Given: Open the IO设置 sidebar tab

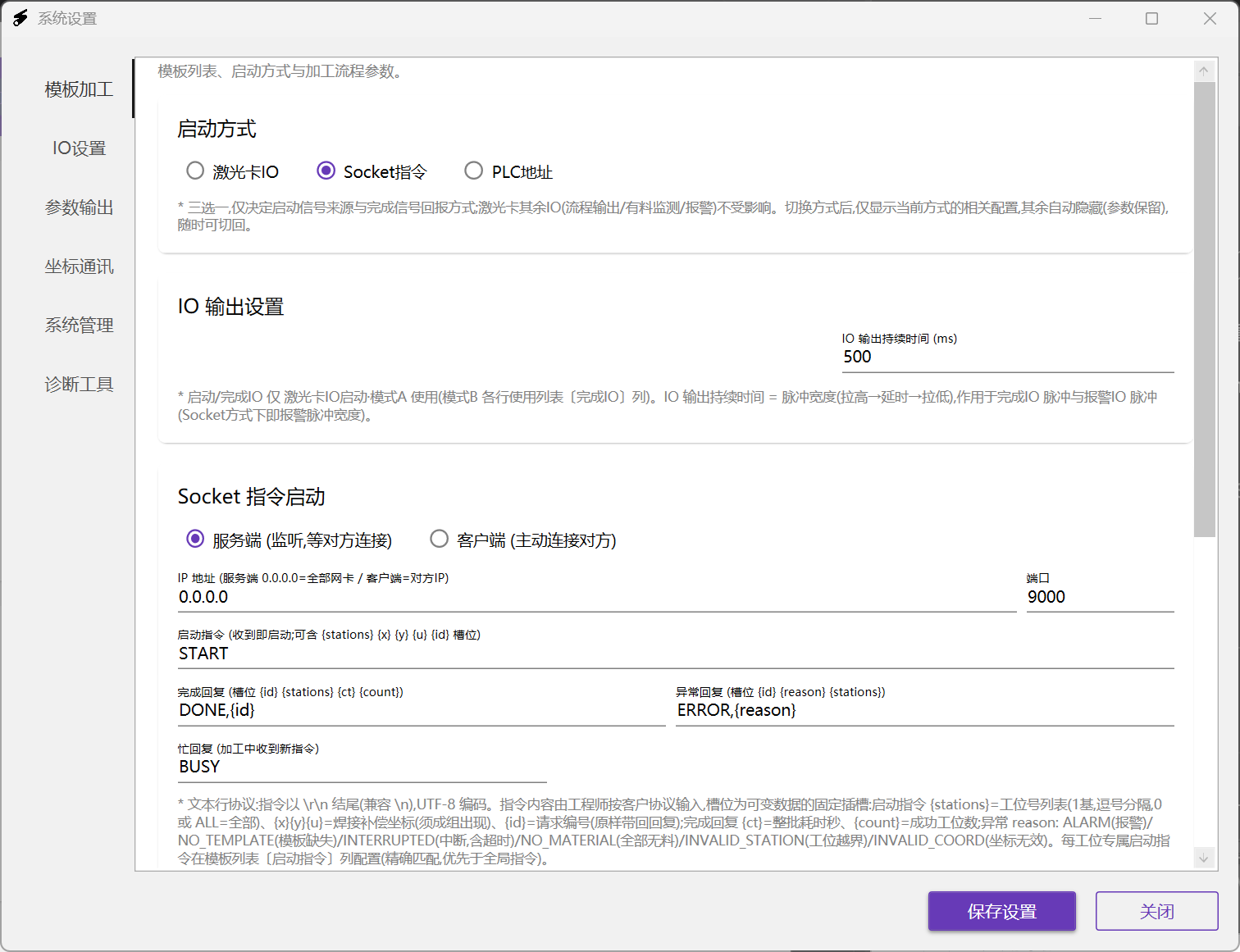Looking at the screenshot, I should click(x=79, y=148).
